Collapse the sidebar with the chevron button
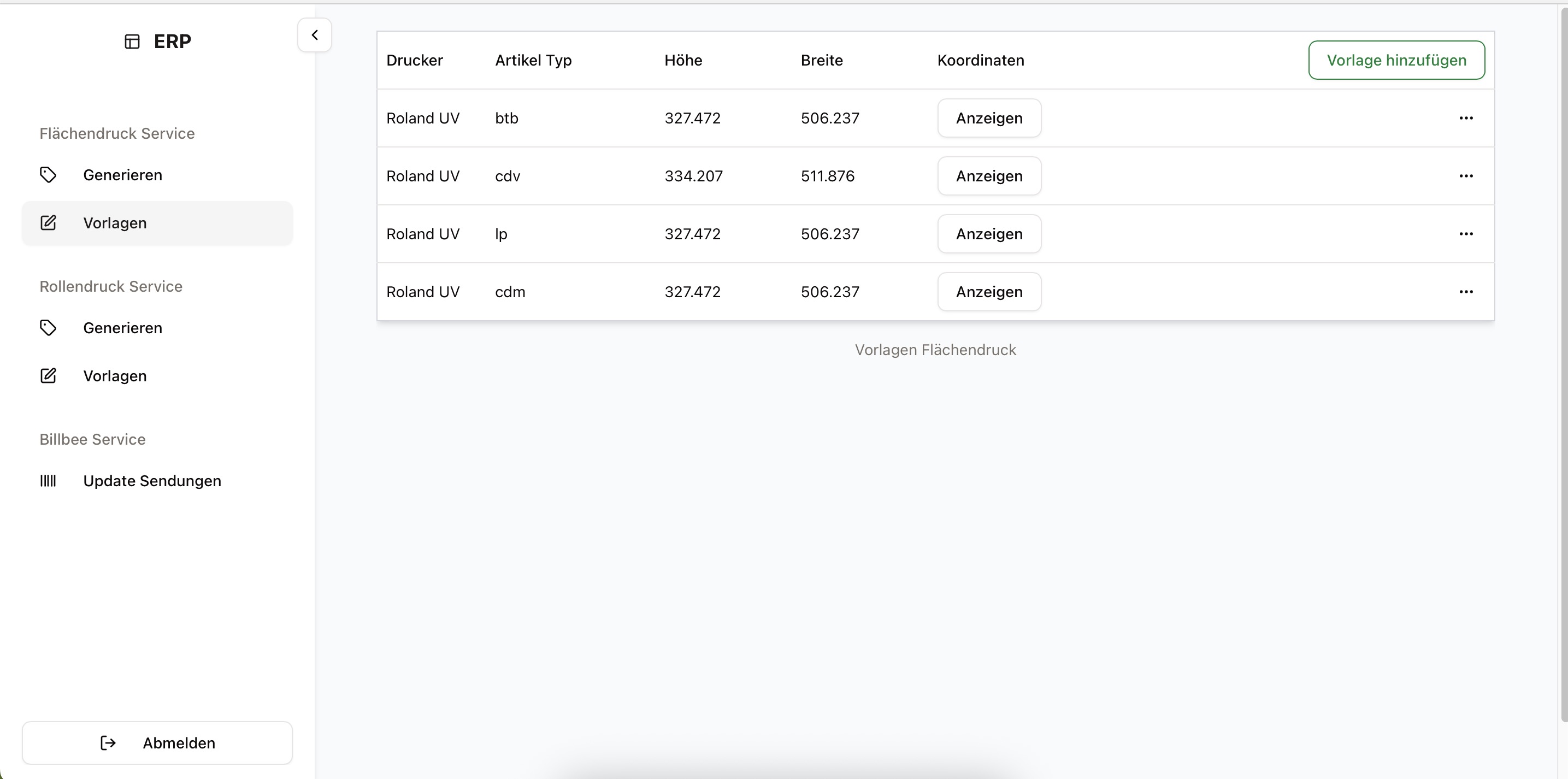This screenshot has width=1568, height=779. coord(314,36)
